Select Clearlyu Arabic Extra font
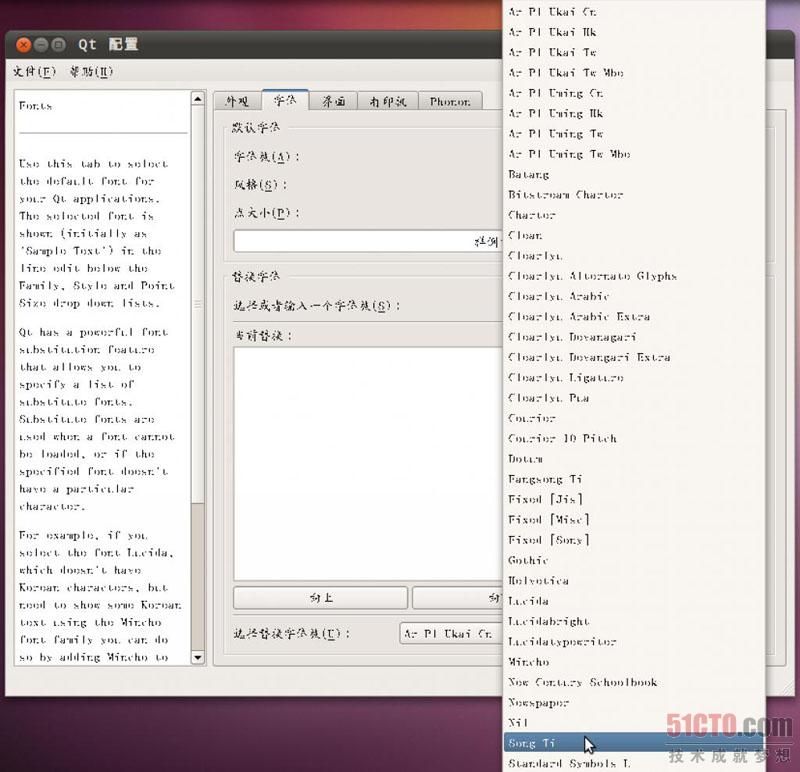800x772 pixels. (634, 316)
